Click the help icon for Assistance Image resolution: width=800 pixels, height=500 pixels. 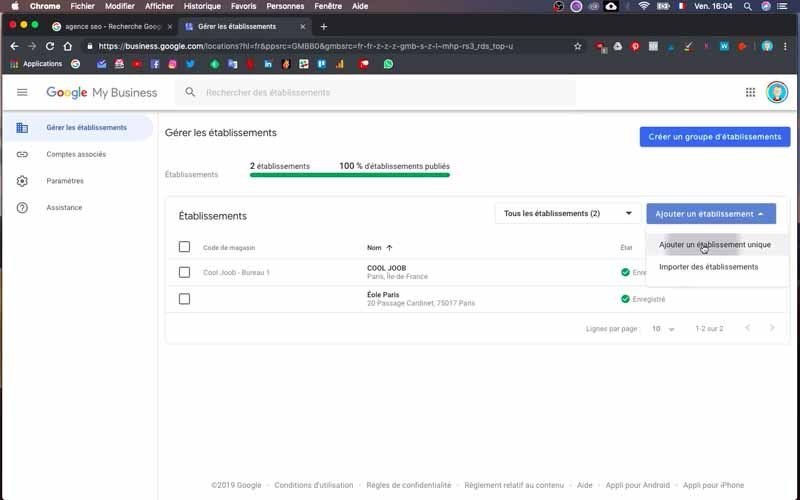22,208
